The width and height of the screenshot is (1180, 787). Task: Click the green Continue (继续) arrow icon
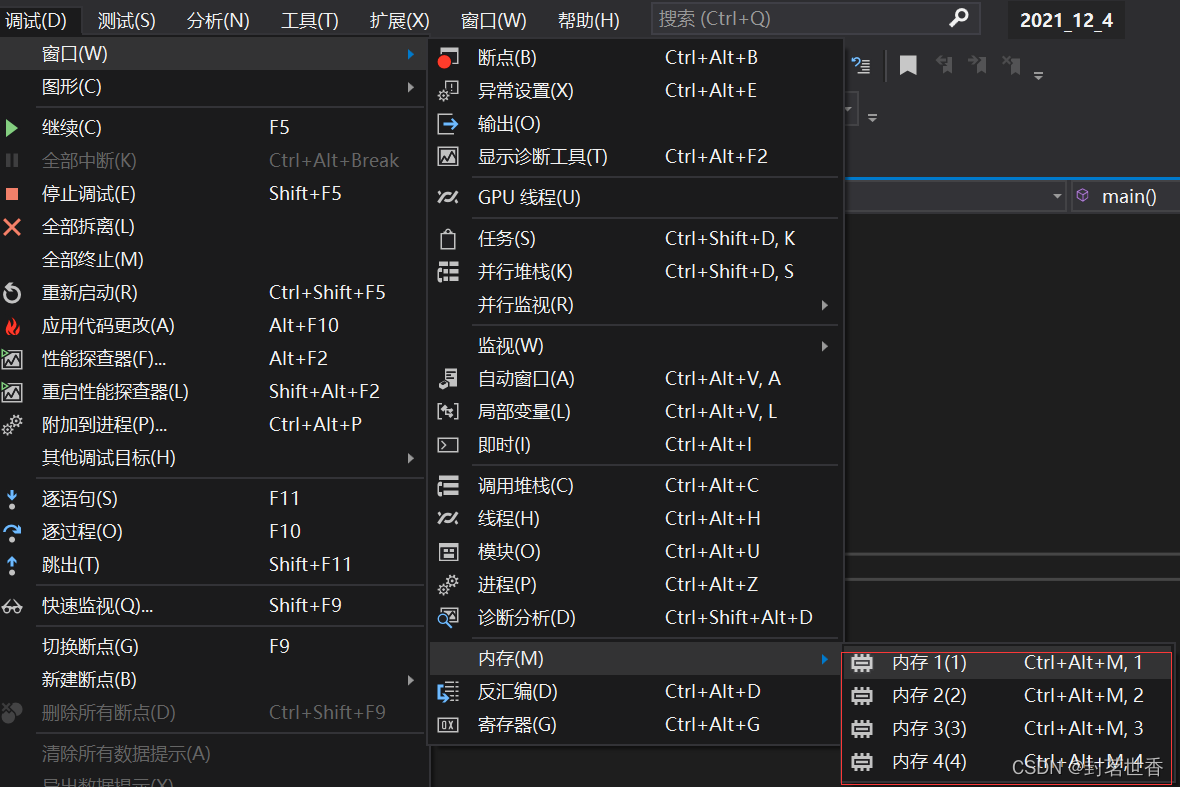(12, 128)
